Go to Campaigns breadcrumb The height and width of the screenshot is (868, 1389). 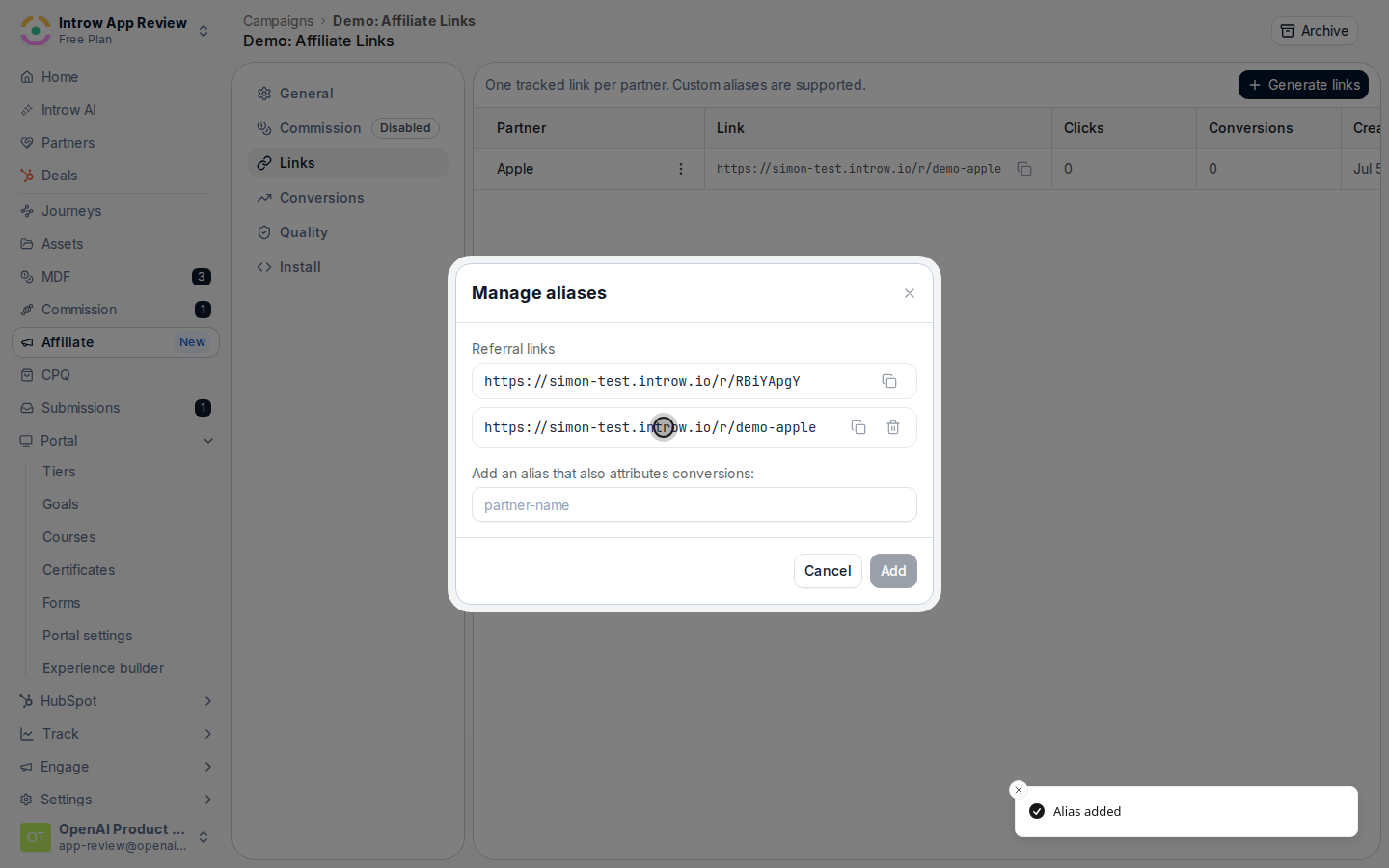(x=278, y=21)
